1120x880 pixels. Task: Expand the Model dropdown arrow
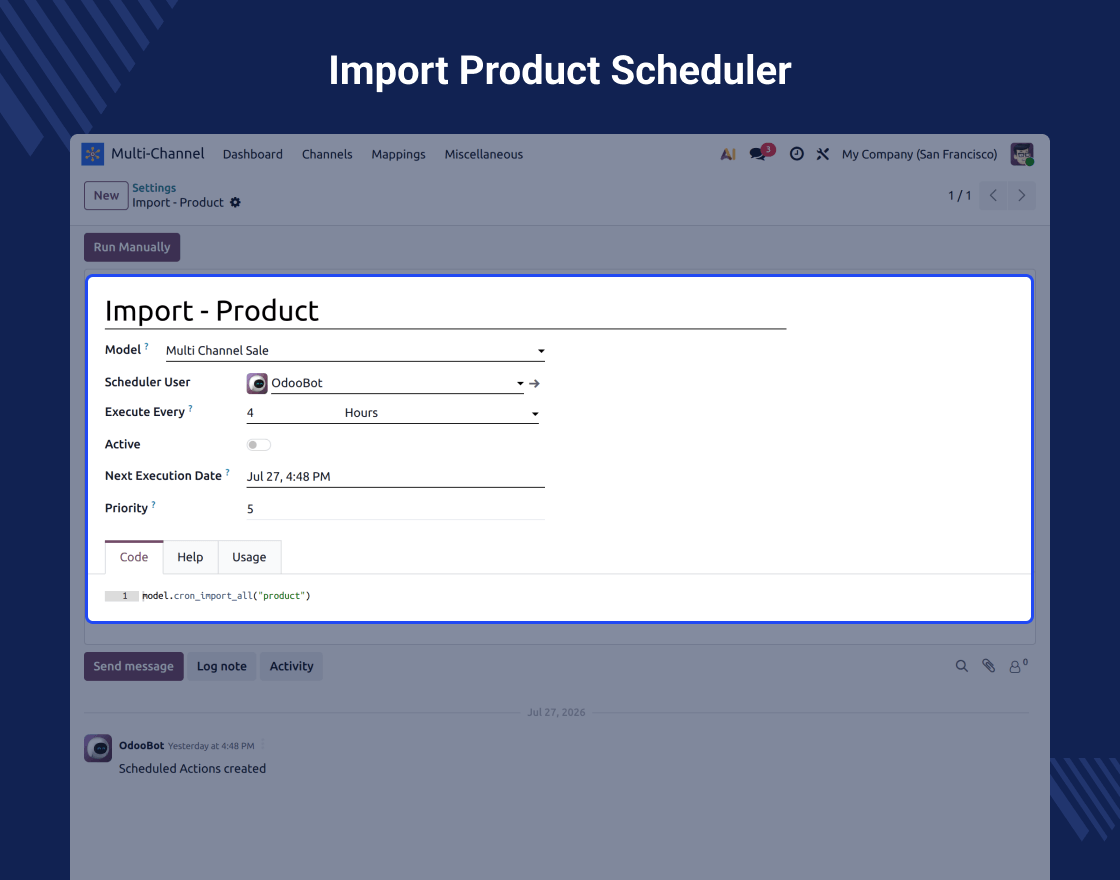coord(541,351)
